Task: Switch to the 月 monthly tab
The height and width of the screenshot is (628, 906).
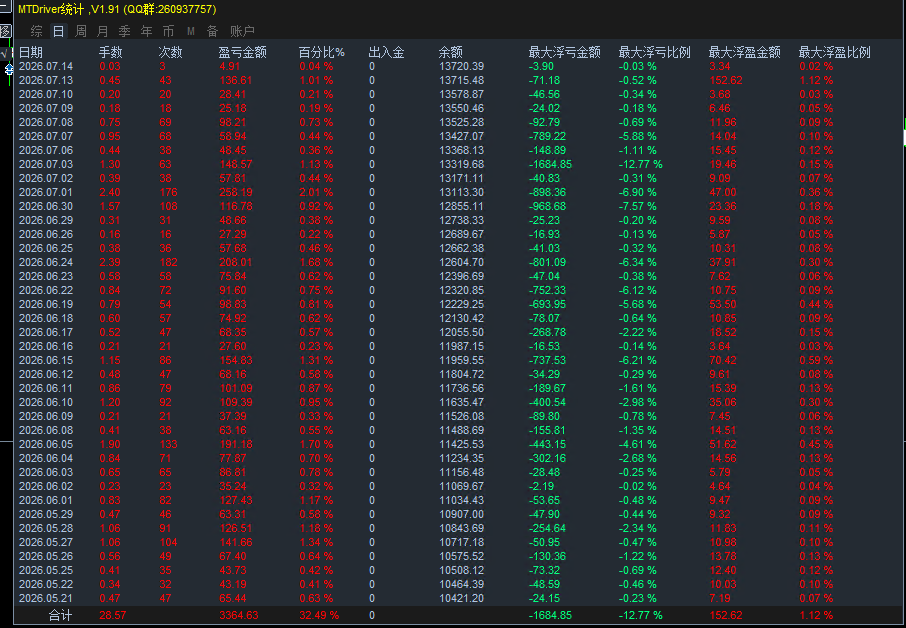Action: (103, 31)
